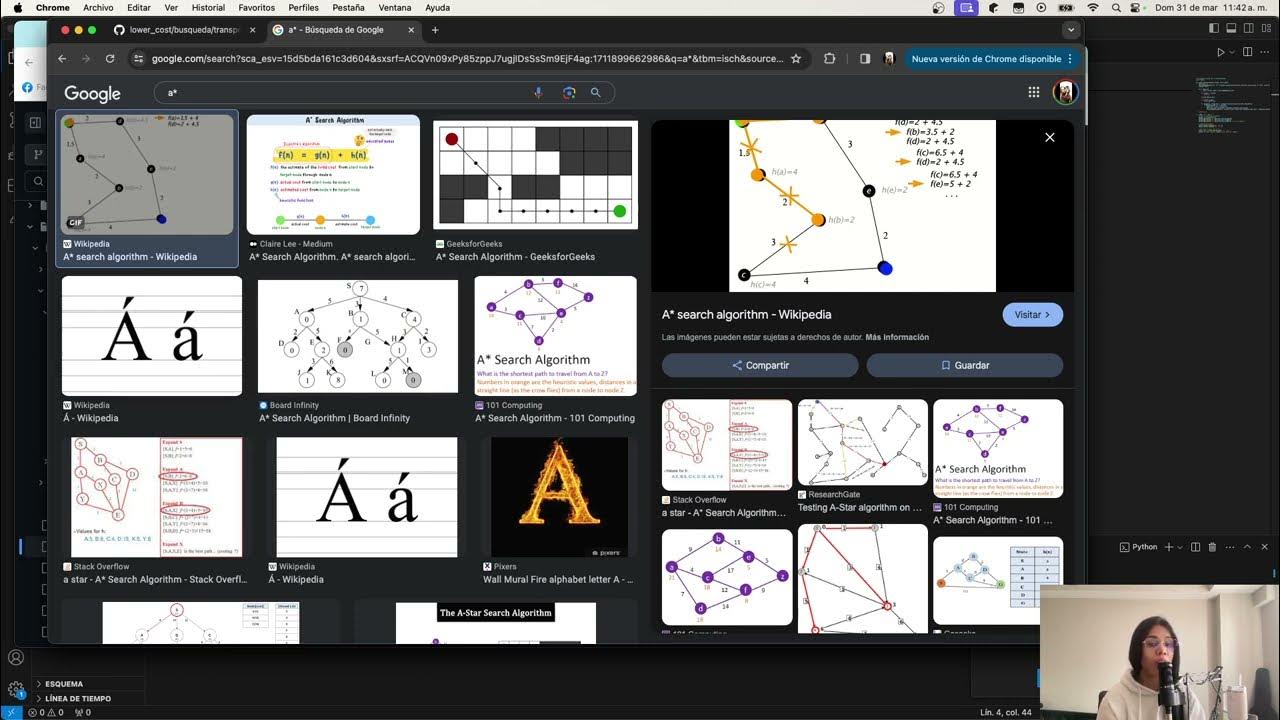The image size is (1280, 720).
Task: Open ResearchGate related image thumbnail
Action: click(x=862, y=443)
